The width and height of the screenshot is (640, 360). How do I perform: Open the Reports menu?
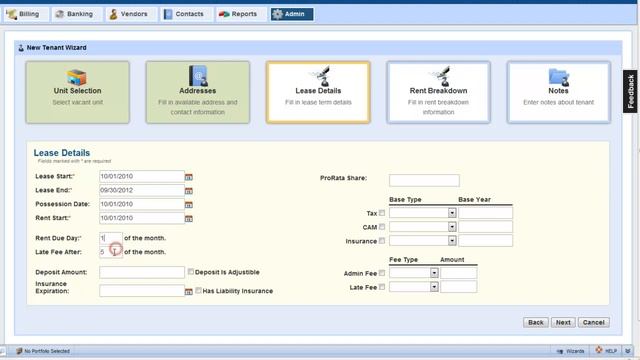(x=240, y=14)
